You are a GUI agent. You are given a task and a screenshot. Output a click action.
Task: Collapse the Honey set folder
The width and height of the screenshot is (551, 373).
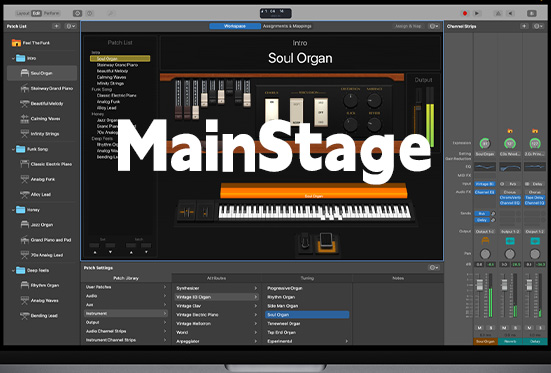[x=13, y=210]
